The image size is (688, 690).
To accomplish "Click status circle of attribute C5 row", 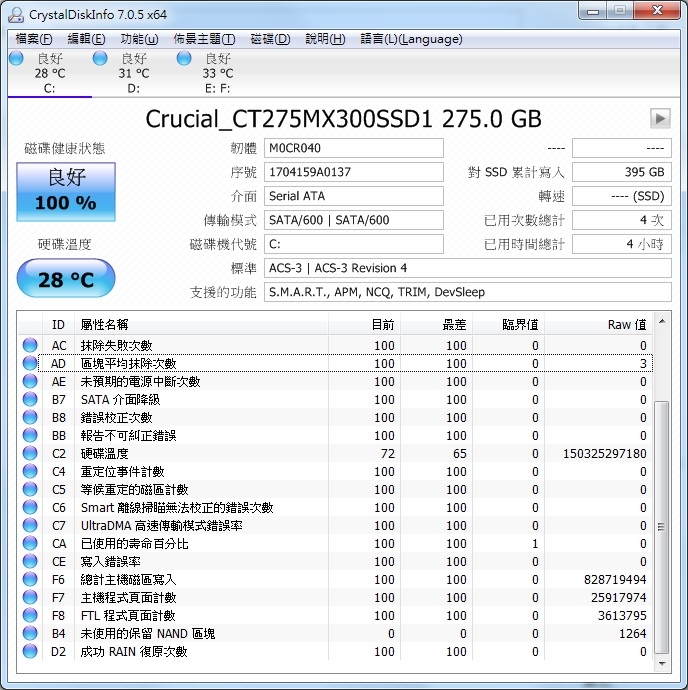I will pyautogui.click(x=30, y=489).
